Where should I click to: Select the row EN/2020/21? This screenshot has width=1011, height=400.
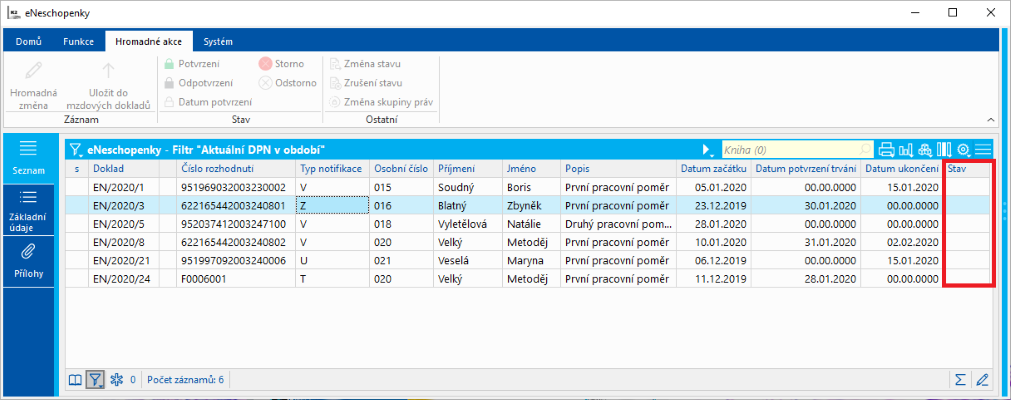[x=529, y=261]
